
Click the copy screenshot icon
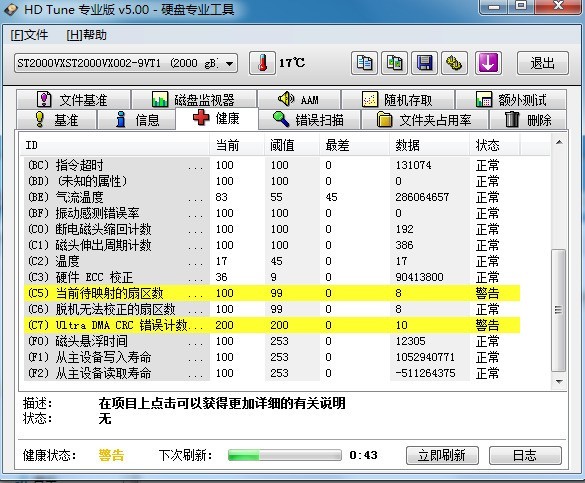click(394, 63)
